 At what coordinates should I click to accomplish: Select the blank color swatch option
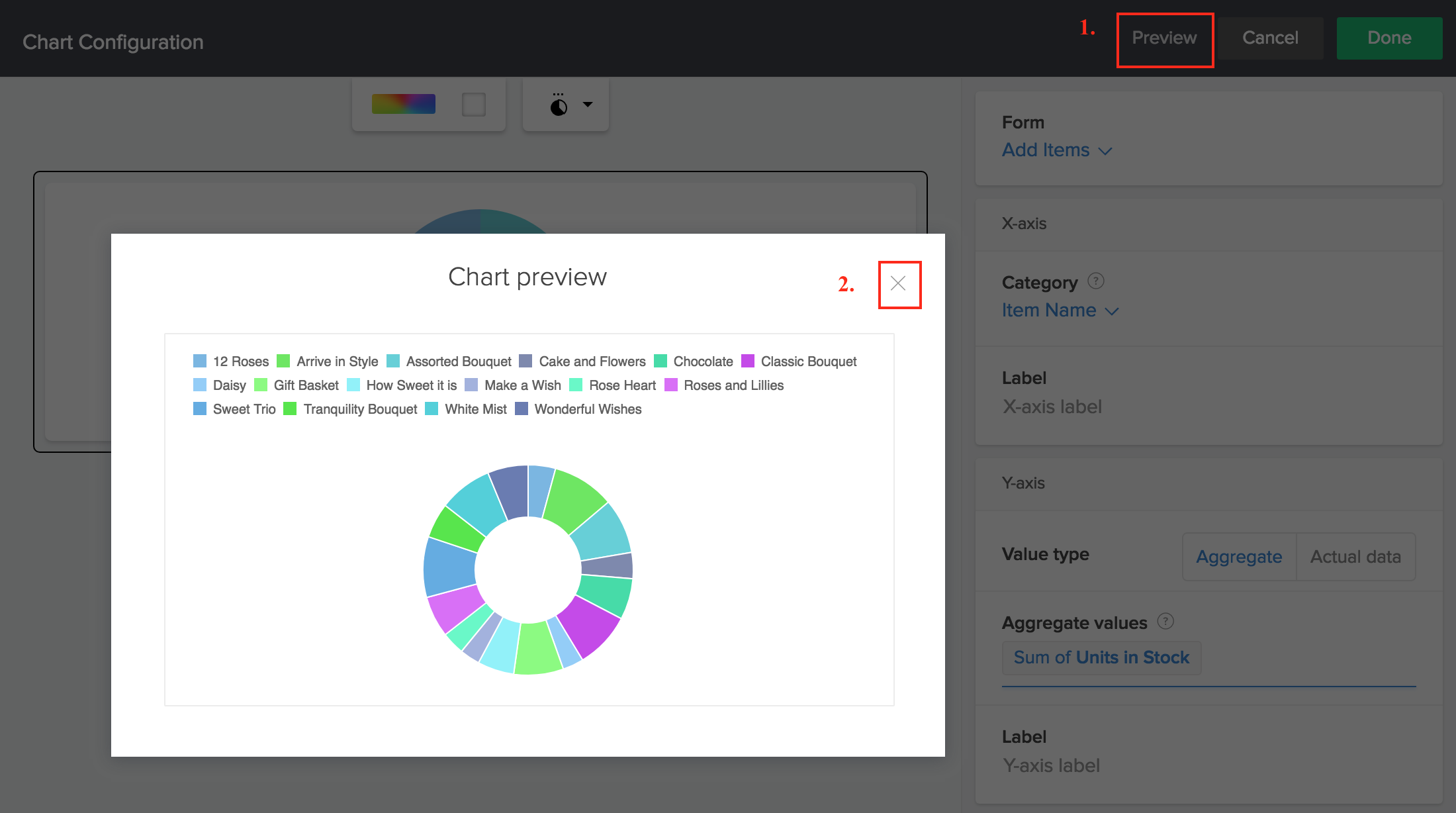(474, 103)
